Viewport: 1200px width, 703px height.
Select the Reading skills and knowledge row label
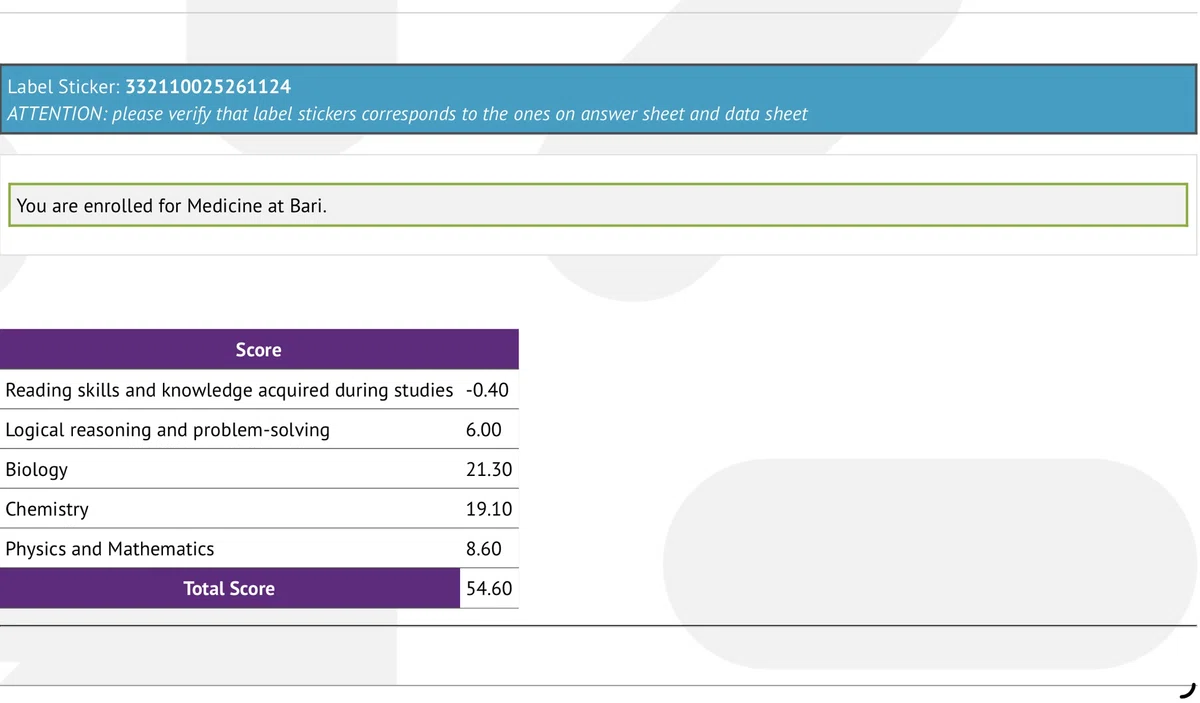pyautogui.click(x=229, y=390)
